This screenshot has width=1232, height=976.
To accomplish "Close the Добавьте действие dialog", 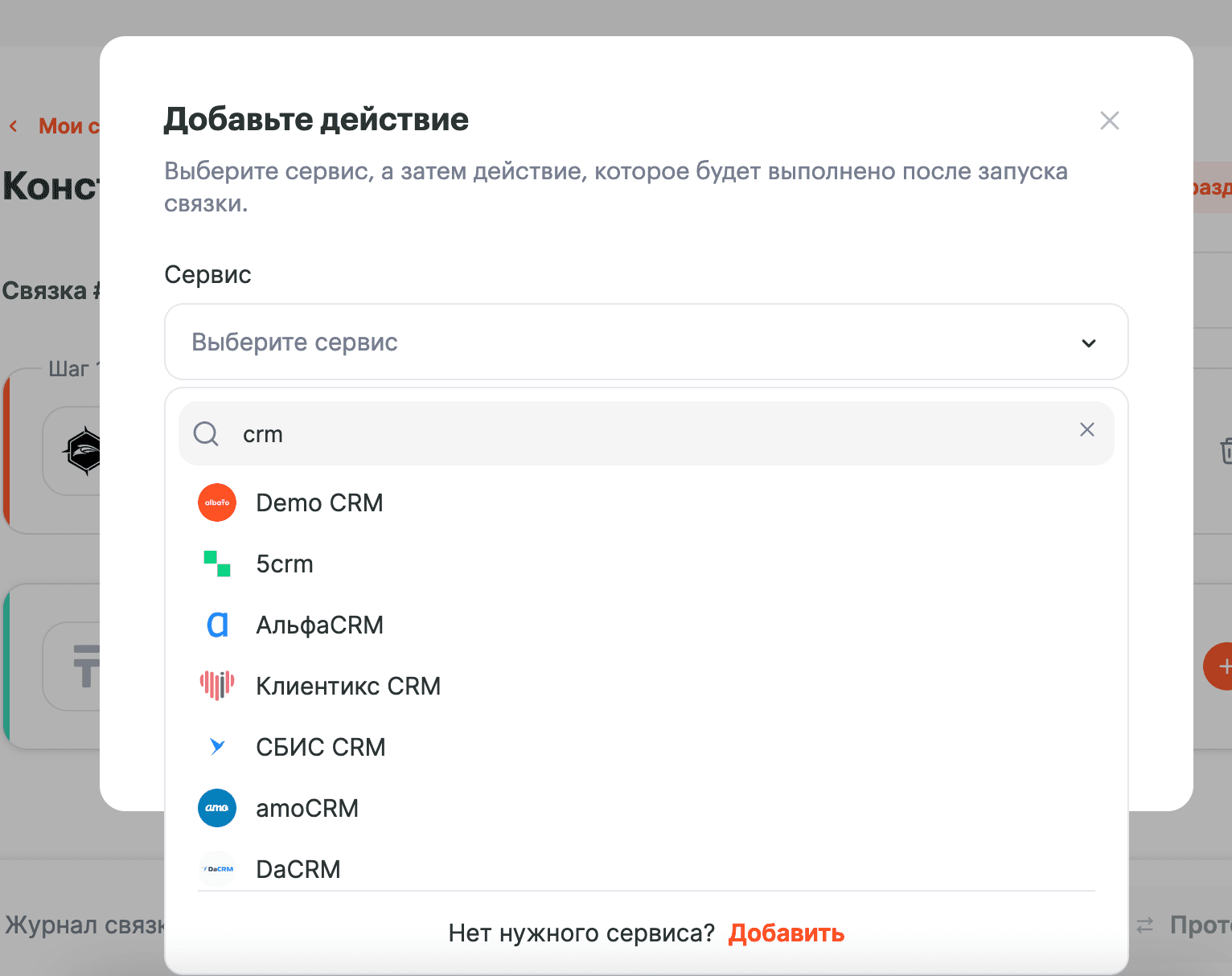I will (1109, 121).
